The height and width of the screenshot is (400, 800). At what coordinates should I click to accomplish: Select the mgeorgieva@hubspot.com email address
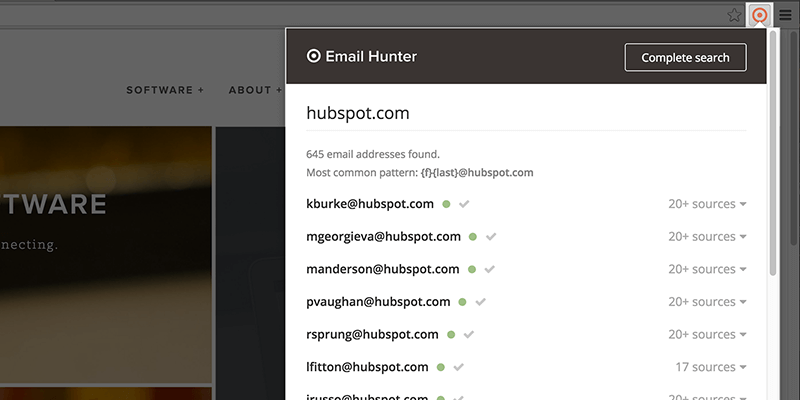point(383,237)
